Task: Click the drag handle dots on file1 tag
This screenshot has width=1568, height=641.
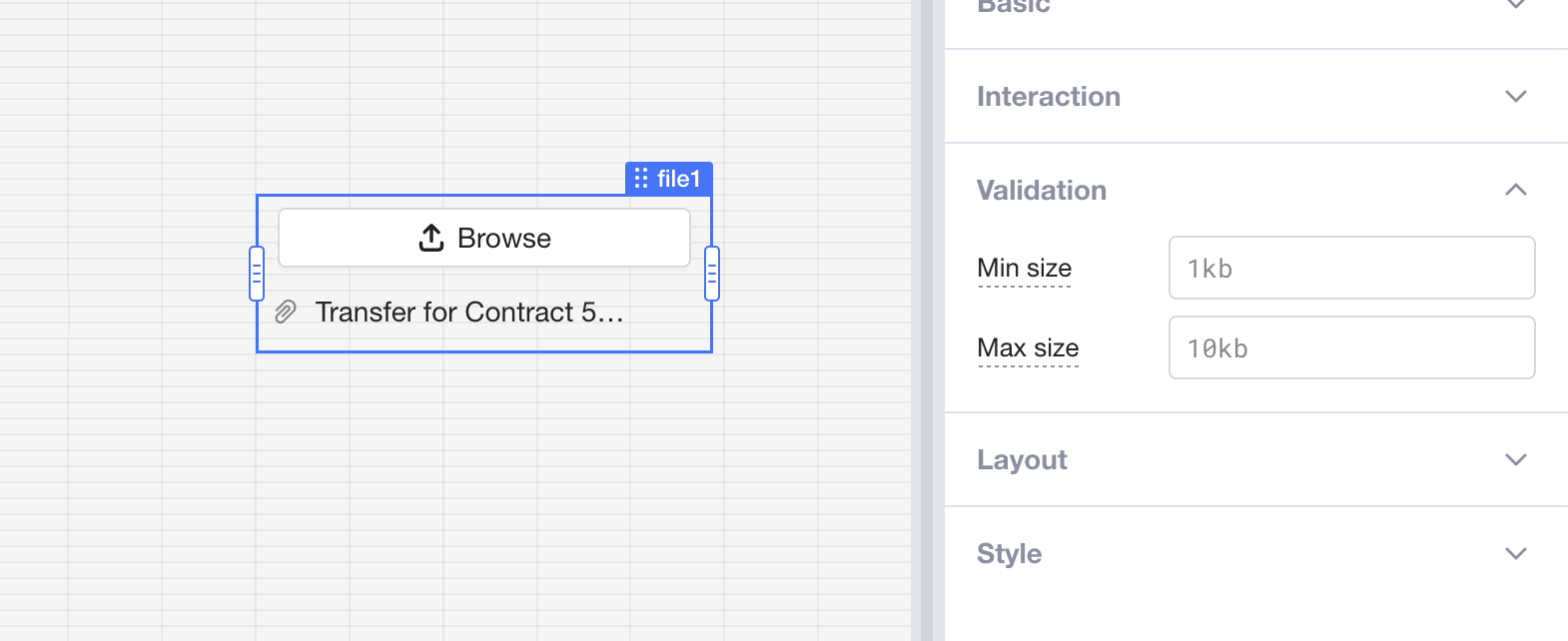Action: (641, 179)
